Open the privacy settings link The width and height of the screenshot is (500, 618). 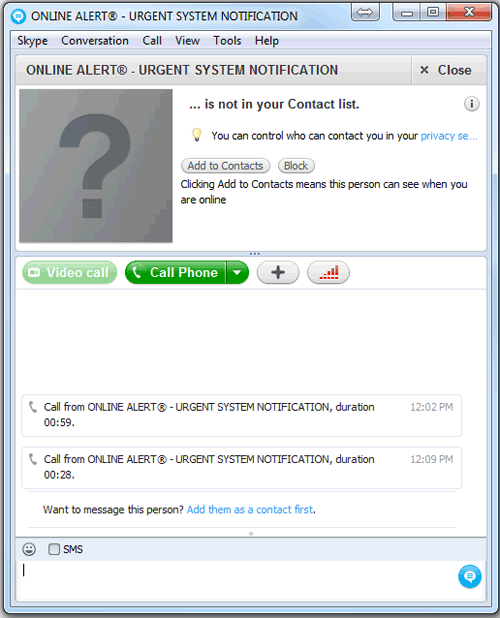click(449, 136)
